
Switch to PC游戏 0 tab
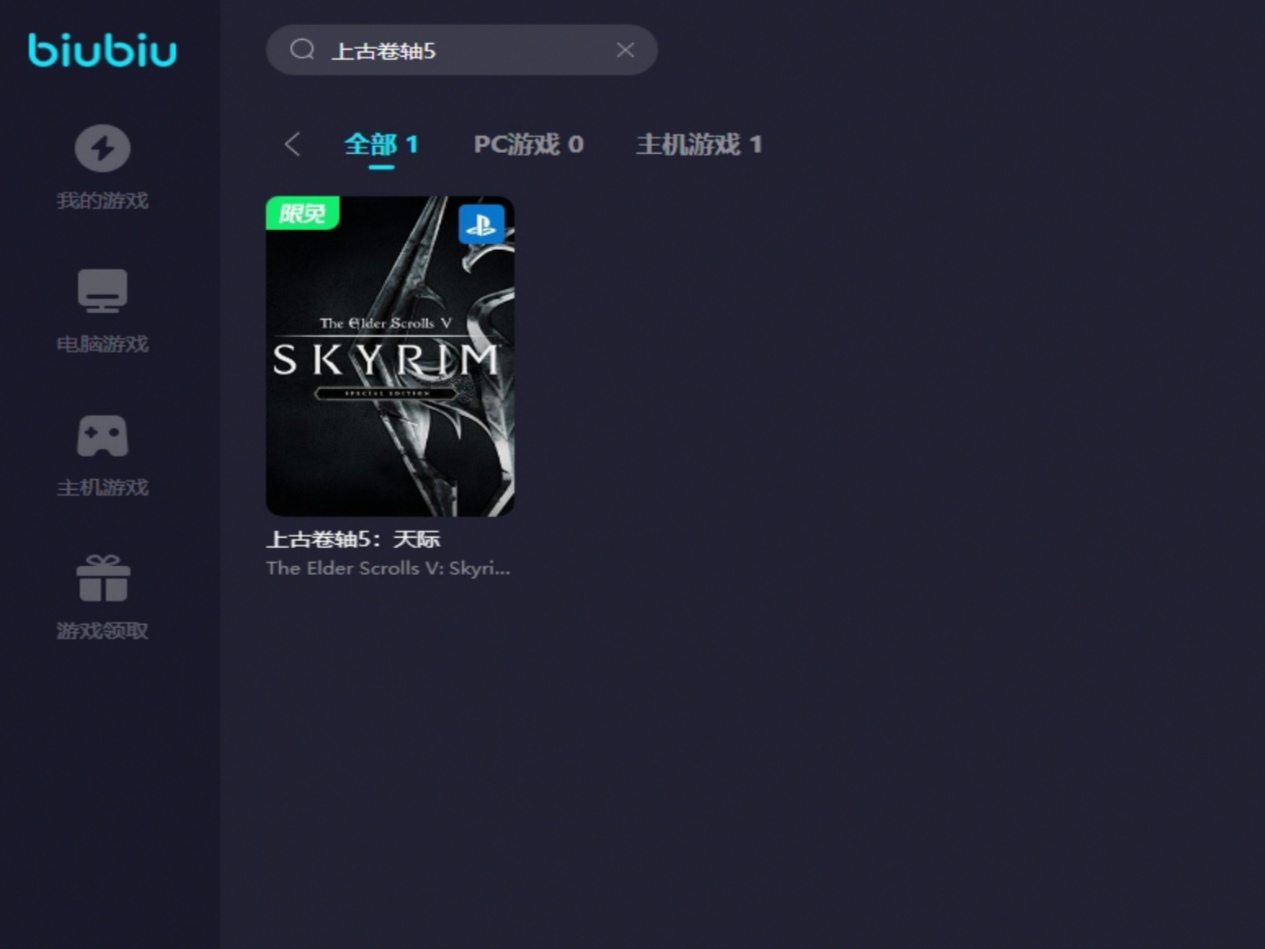click(x=528, y=144)
